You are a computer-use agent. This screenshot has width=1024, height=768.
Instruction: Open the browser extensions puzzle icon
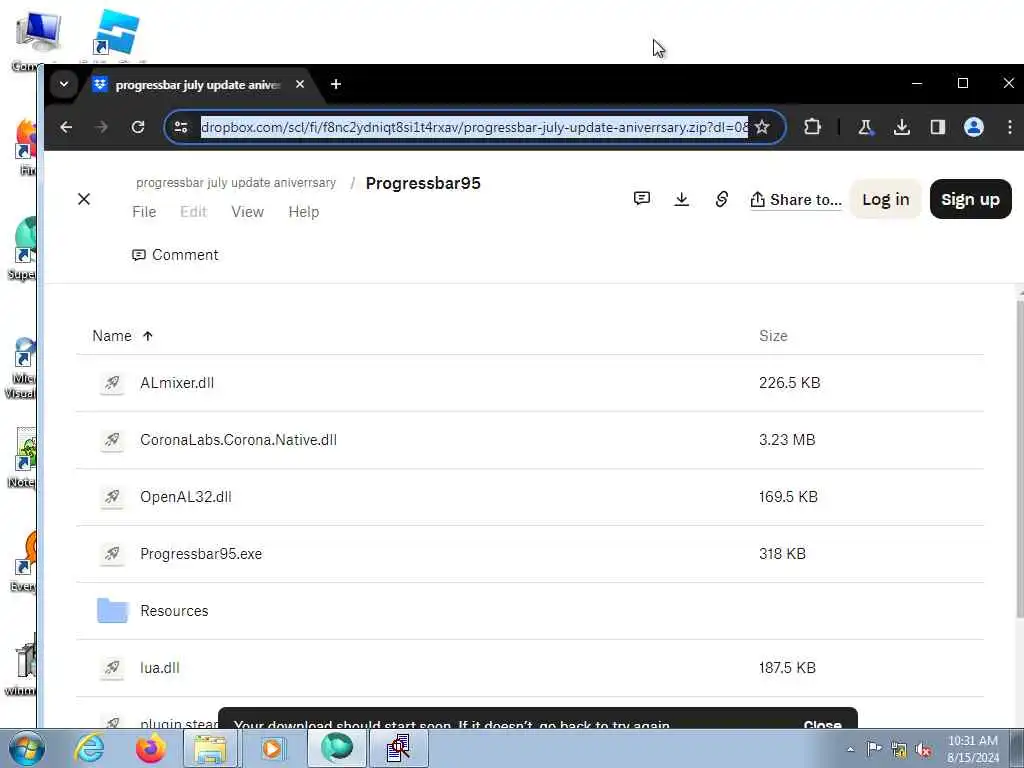point(812,127)
